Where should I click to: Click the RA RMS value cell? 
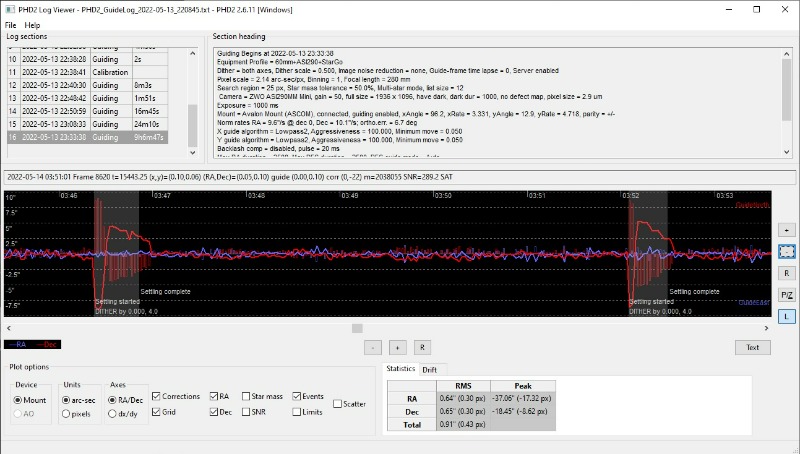463,398
